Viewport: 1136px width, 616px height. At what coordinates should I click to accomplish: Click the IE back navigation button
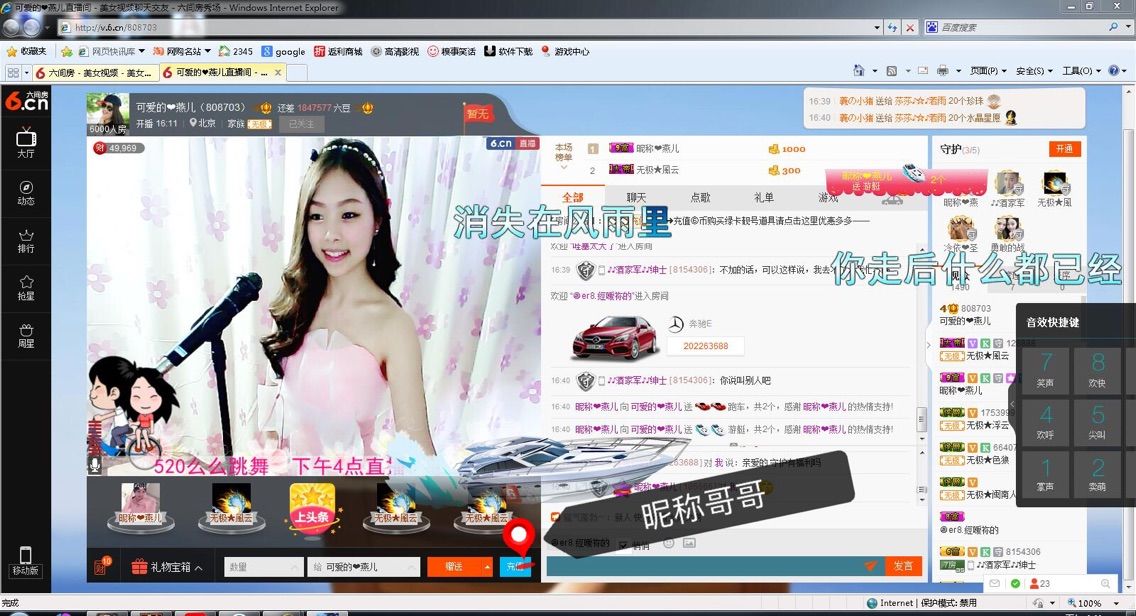coord(12,28)
